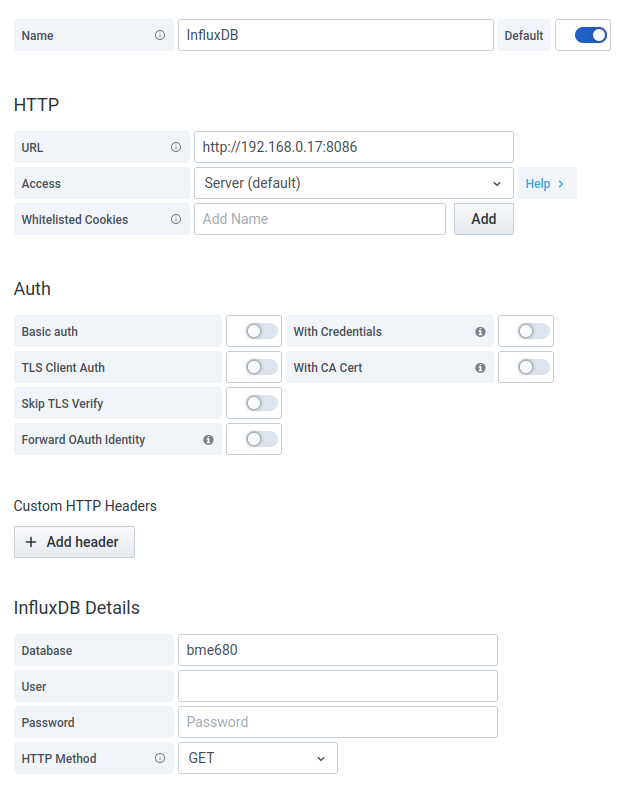Enable Forward OAuth Identity switch
The image size is (633, 794).
click(261, 439)
